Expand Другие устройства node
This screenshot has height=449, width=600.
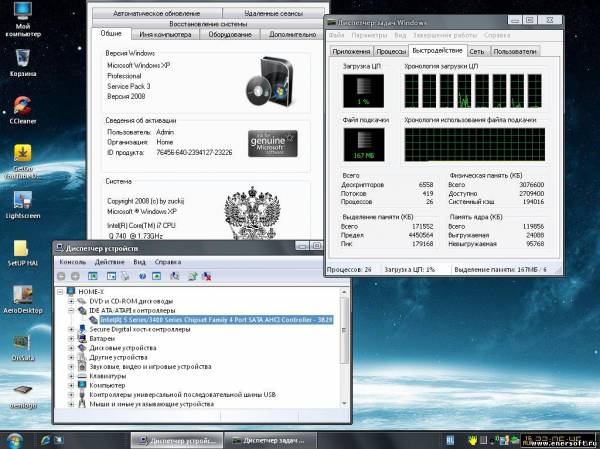71,357
